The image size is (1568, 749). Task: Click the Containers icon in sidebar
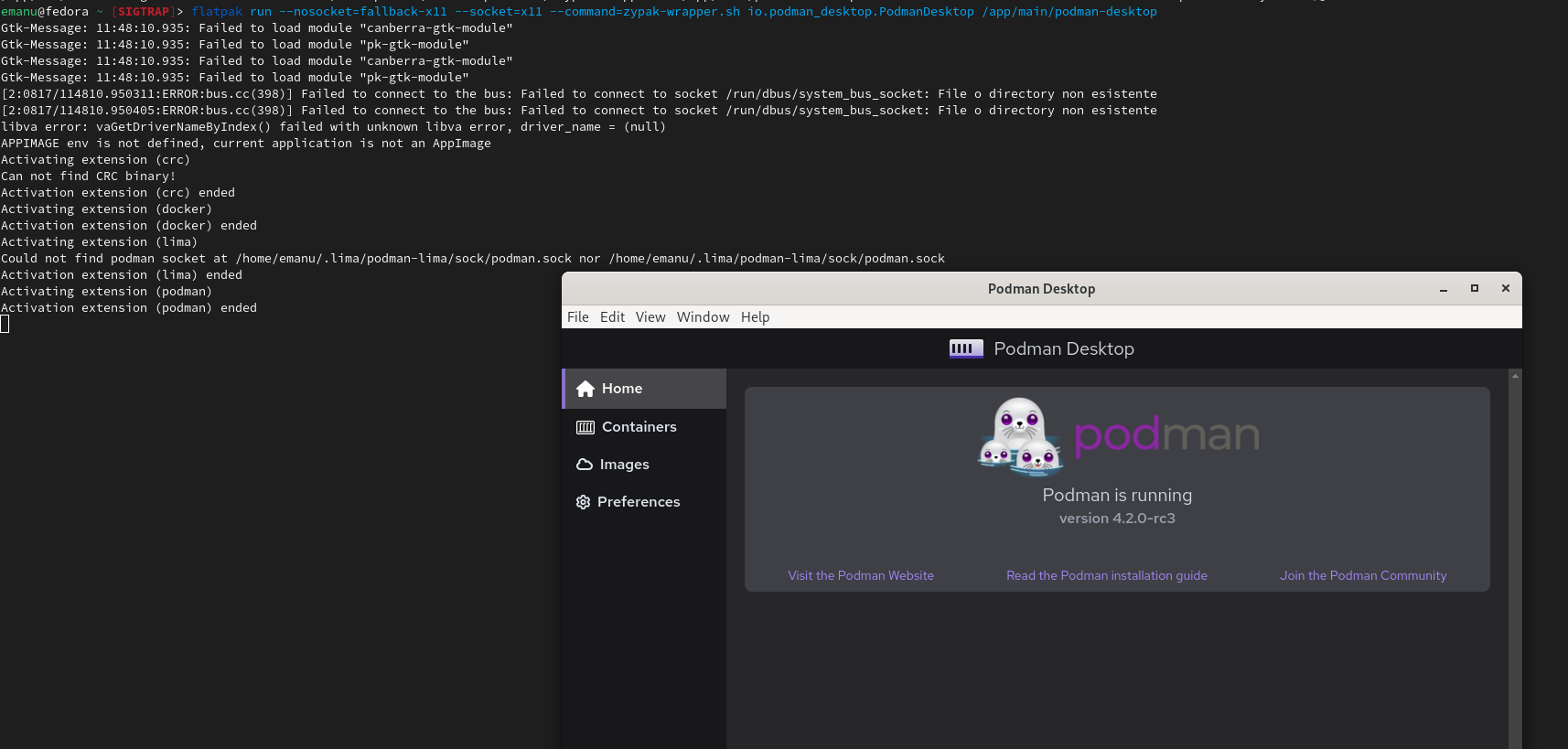585,427
